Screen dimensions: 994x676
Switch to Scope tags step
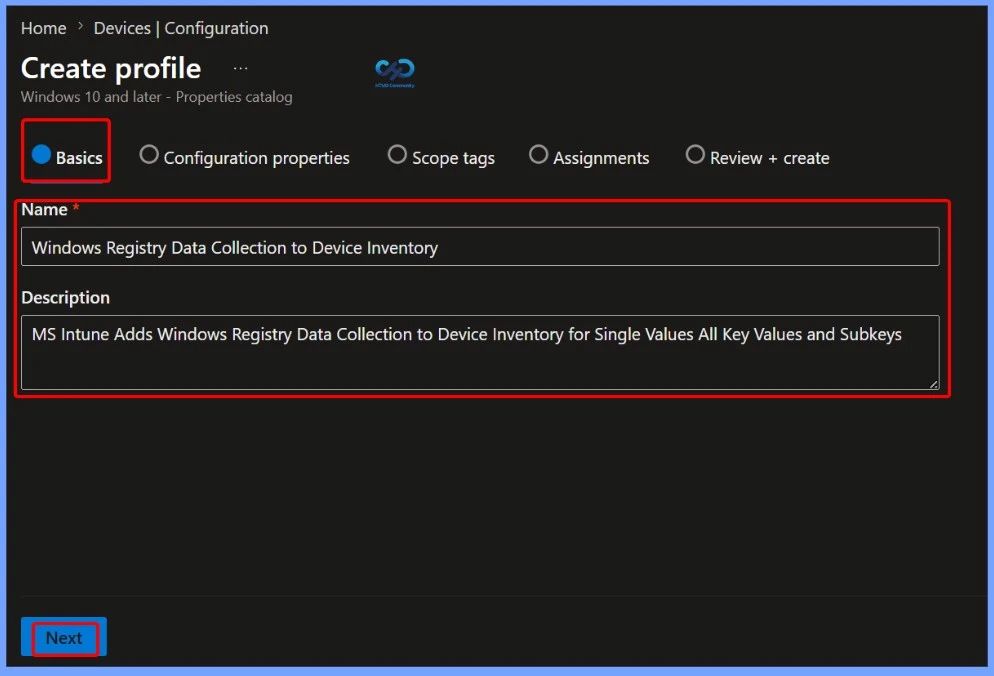441,157
